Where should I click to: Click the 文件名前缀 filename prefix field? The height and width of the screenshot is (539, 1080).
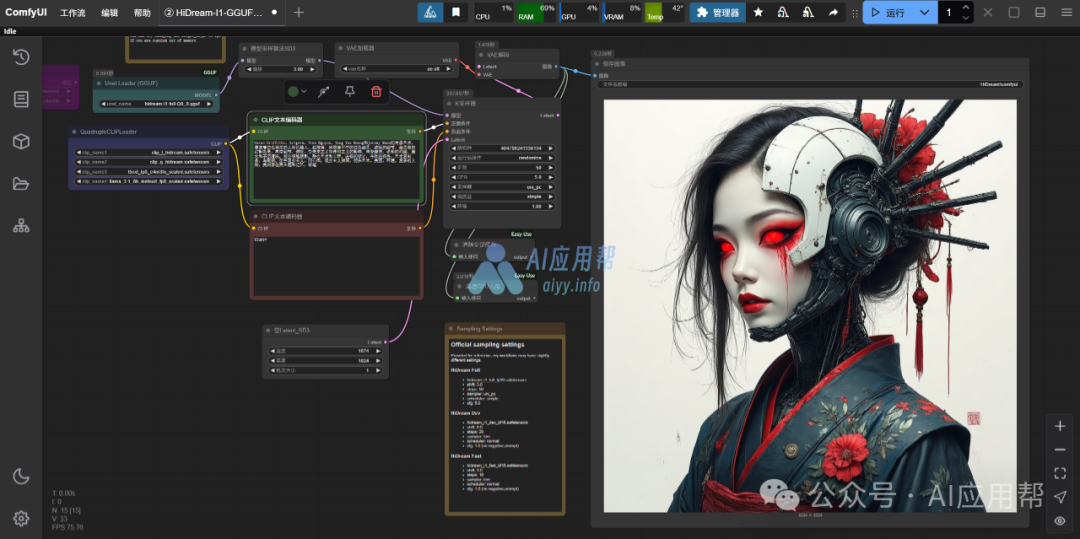click(x=810, y=85)
